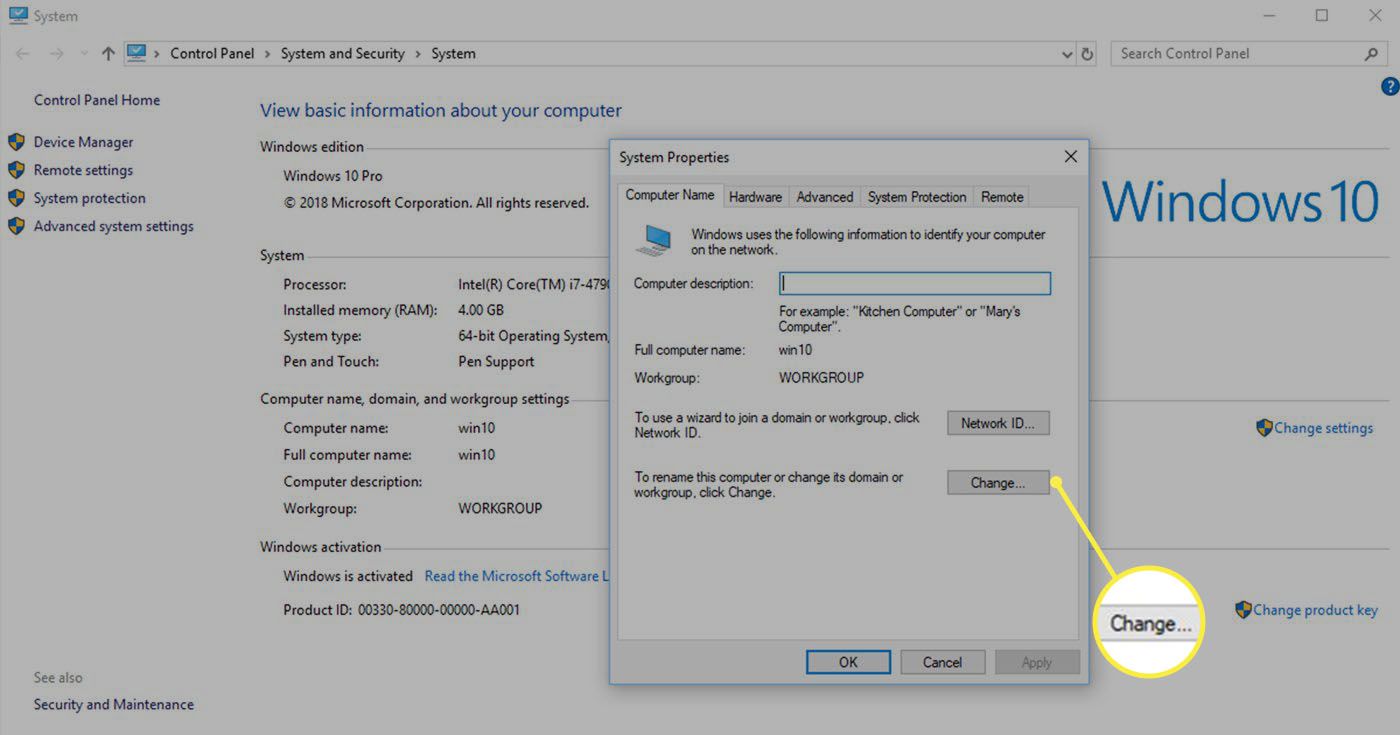Image resolution: width=1400 pixels, height=735 pixels.
Task: Open Device Manager link
Action: [x=83, y=142]
